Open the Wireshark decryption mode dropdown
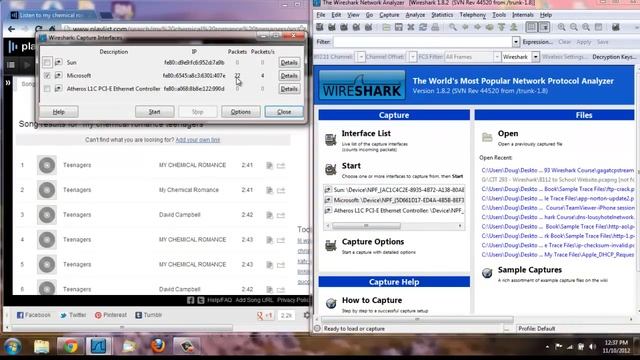The image size is (640, 360). click(x=535, y=57)
